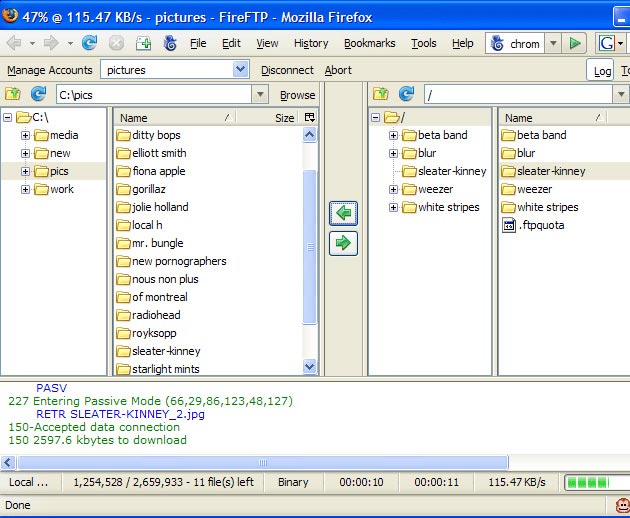This screenshot has height=518, width=630.
Task: Open the View menu
Action: pyautogui.click(x=267, y=43)
